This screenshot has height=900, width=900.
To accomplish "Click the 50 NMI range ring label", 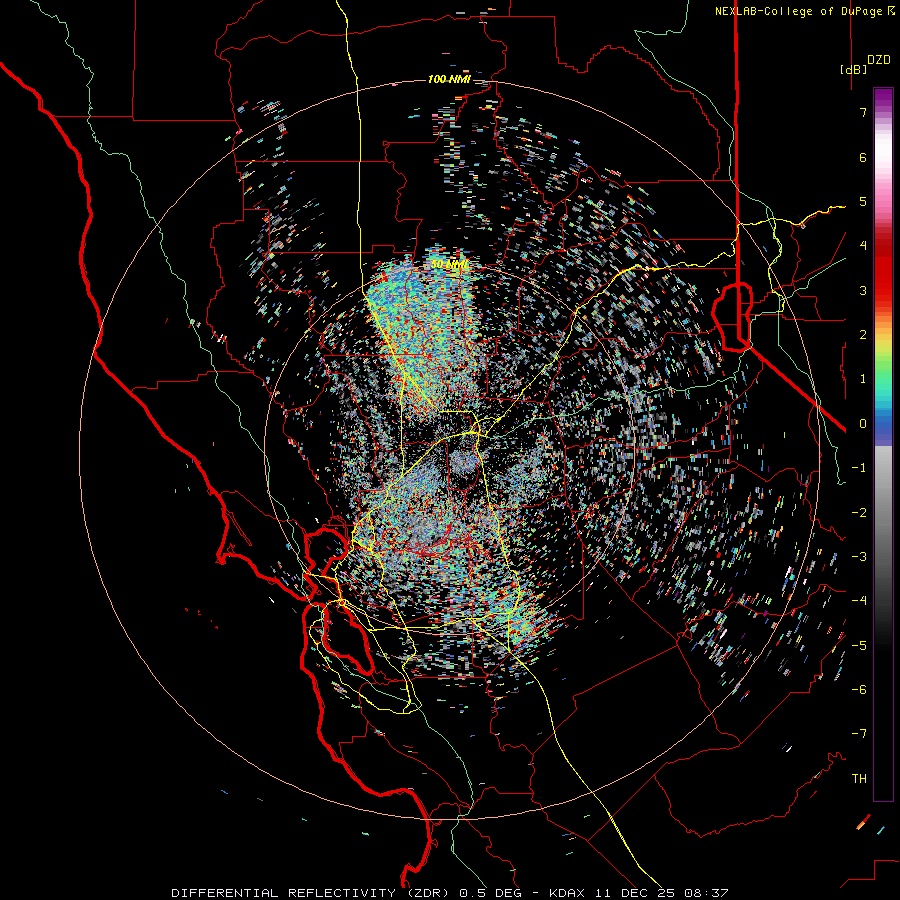I will [449, 265].
